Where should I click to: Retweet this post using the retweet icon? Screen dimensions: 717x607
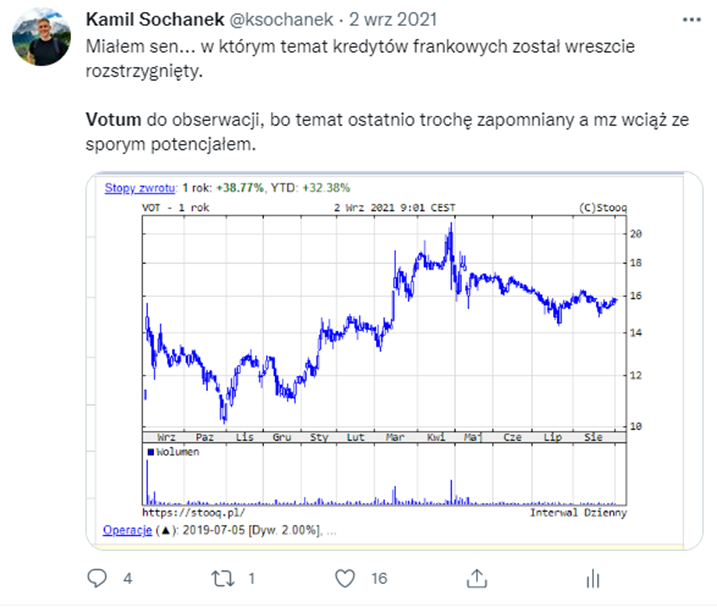click(221, 578)
